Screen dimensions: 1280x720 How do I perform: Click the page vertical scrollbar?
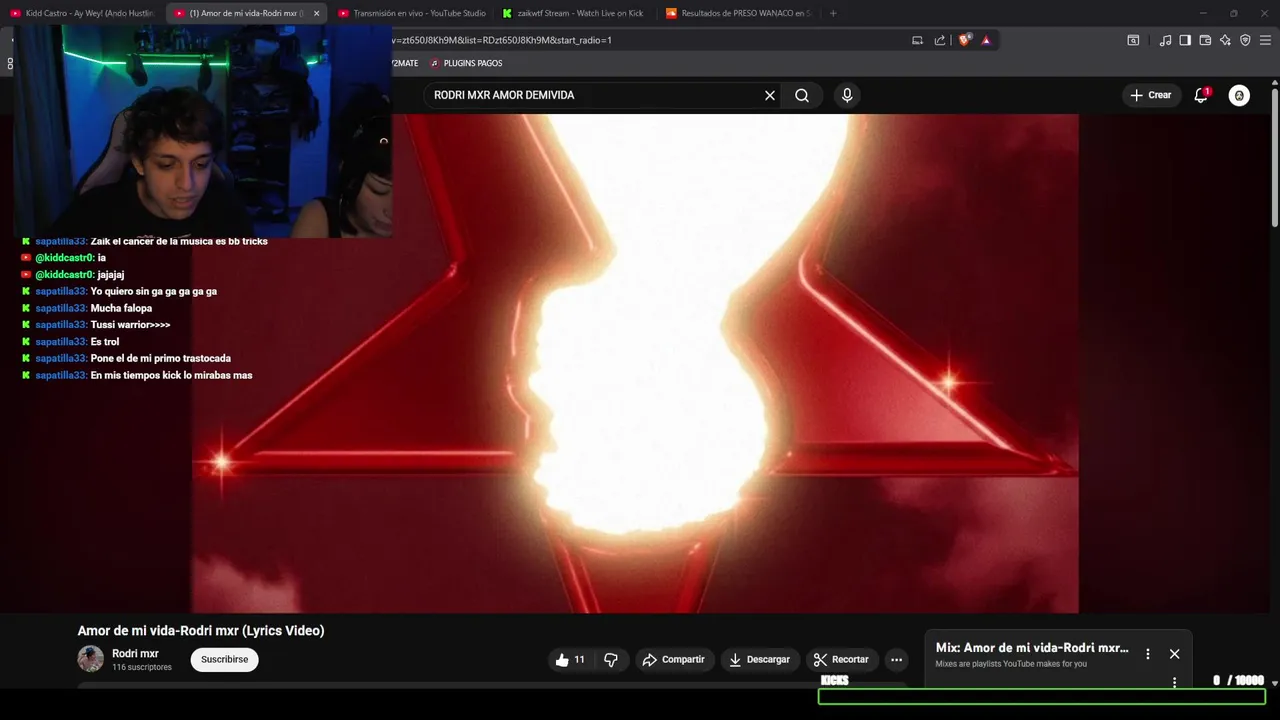click(1274, 160)
